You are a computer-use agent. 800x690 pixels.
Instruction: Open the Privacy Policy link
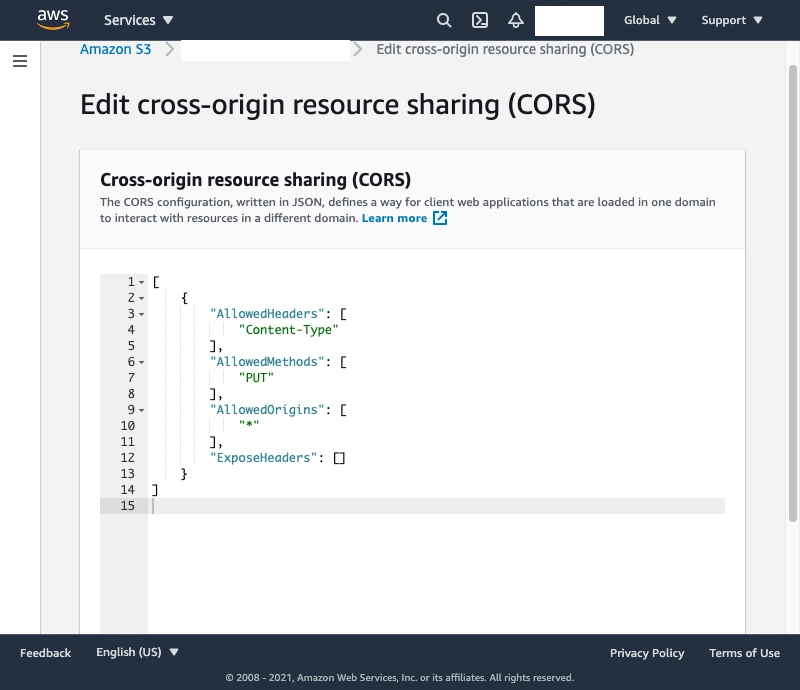647,653
